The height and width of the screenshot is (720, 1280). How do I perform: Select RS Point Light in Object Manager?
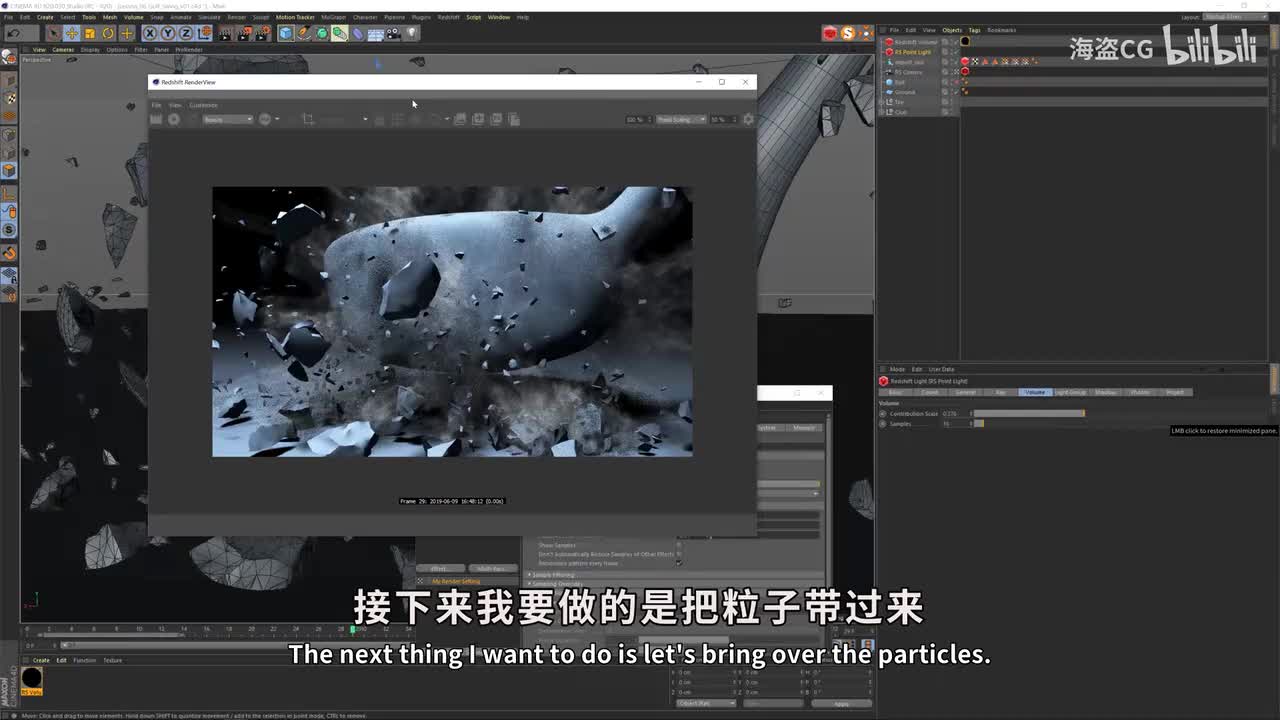coord(912,52)
